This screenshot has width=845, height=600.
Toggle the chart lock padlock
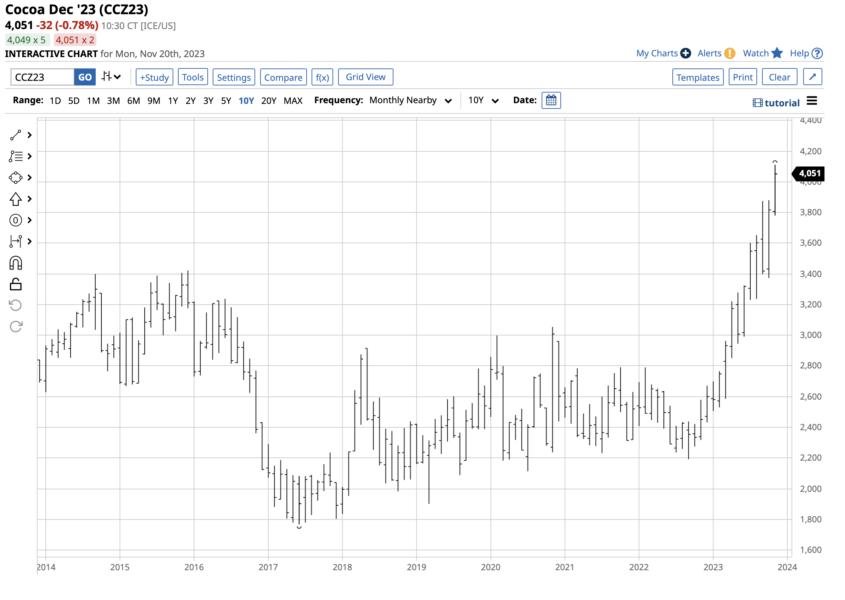[x=14, y=284]
